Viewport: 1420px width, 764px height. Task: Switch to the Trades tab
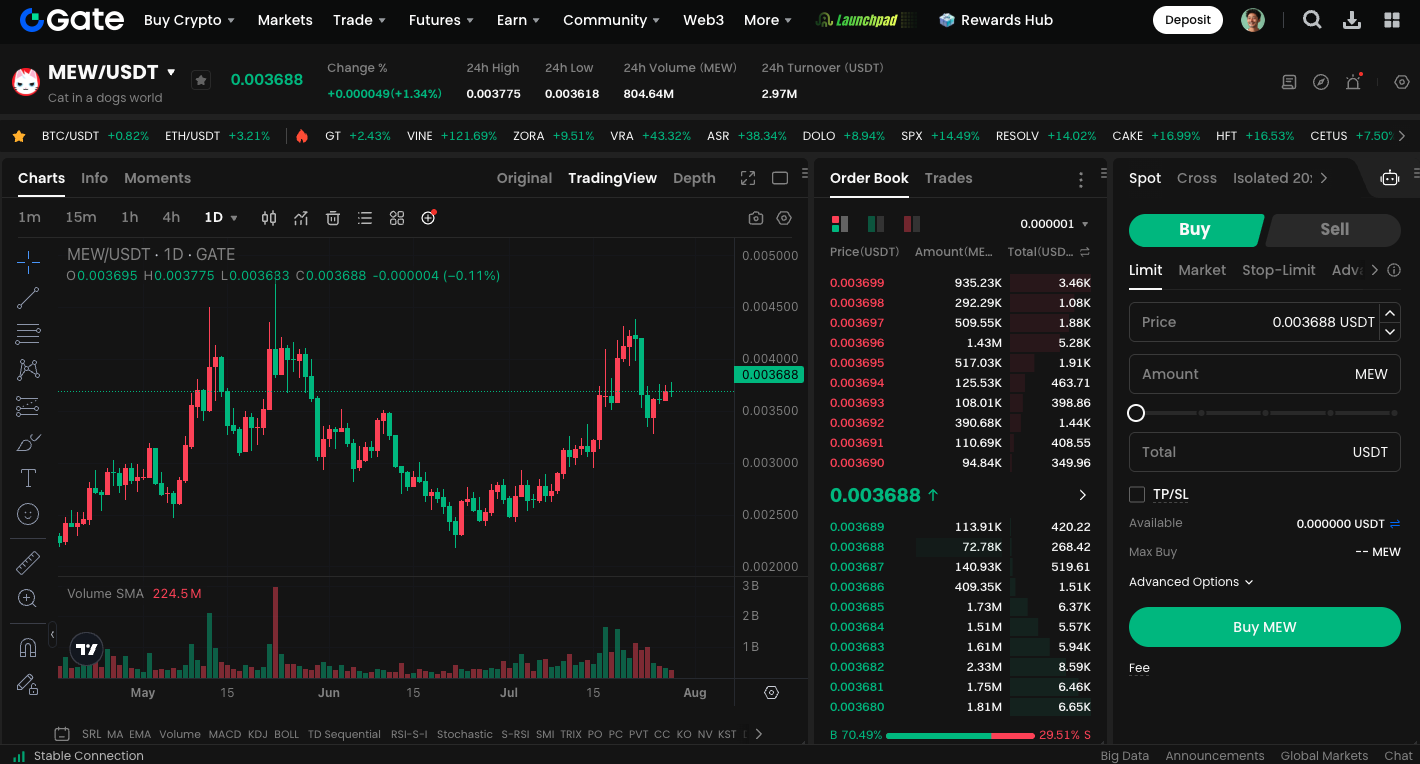tap(948, 178)
